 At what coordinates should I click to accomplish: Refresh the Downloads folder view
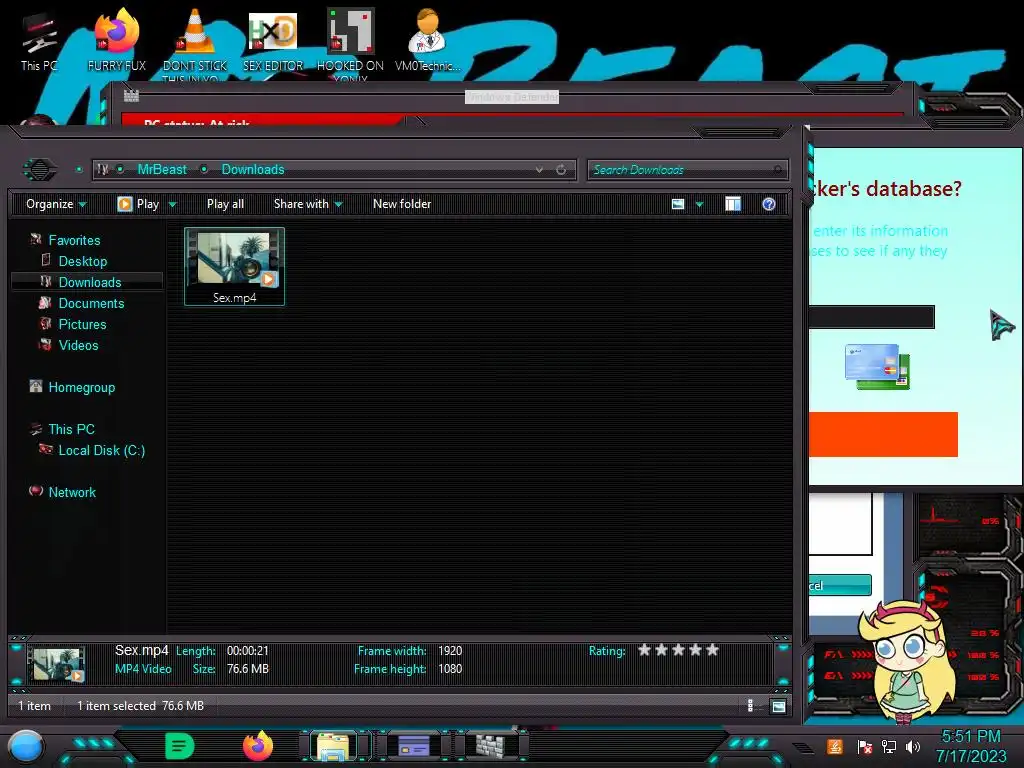561,170
